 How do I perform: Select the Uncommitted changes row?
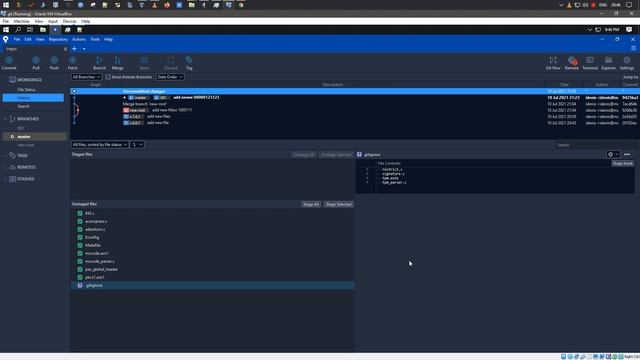[355, 91]
